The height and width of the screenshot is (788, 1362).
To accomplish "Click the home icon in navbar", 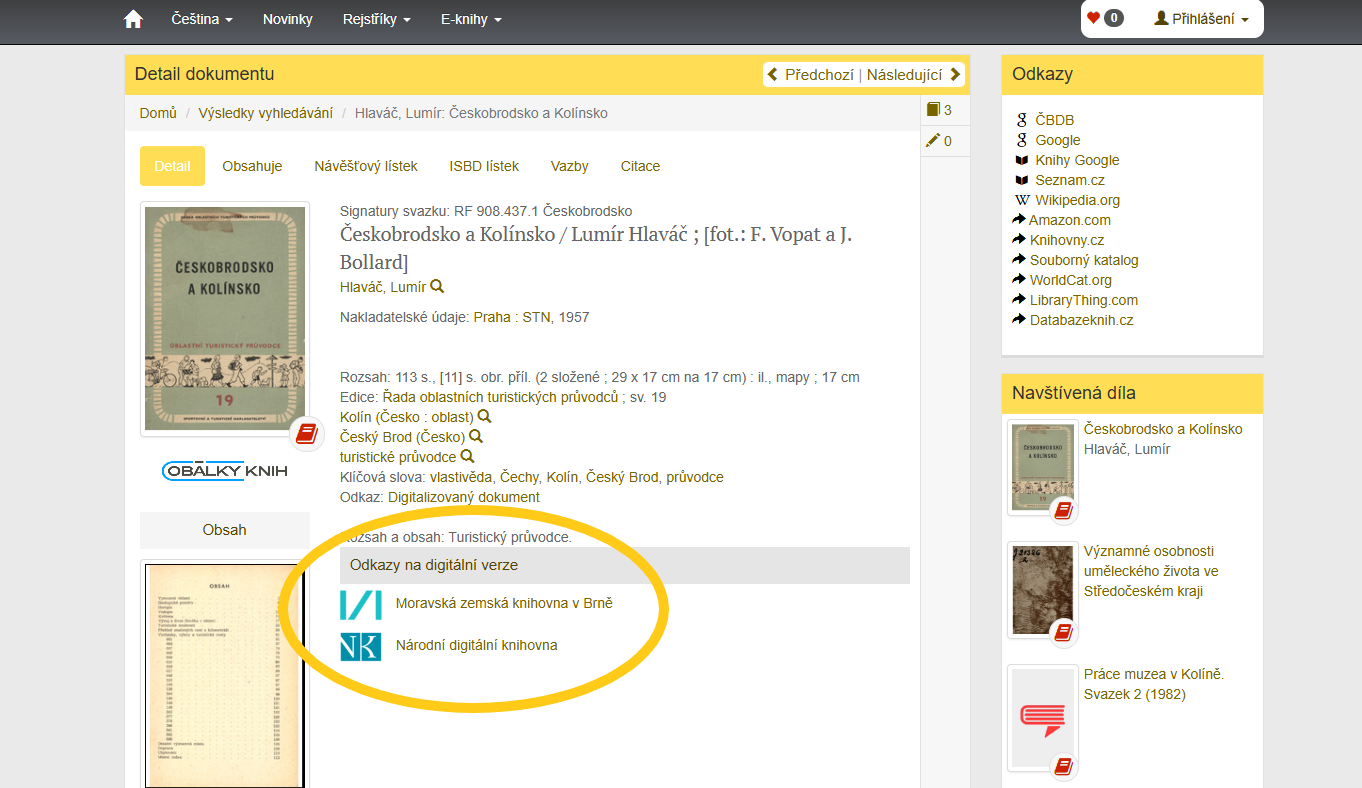I will click(x=133, y=19).
